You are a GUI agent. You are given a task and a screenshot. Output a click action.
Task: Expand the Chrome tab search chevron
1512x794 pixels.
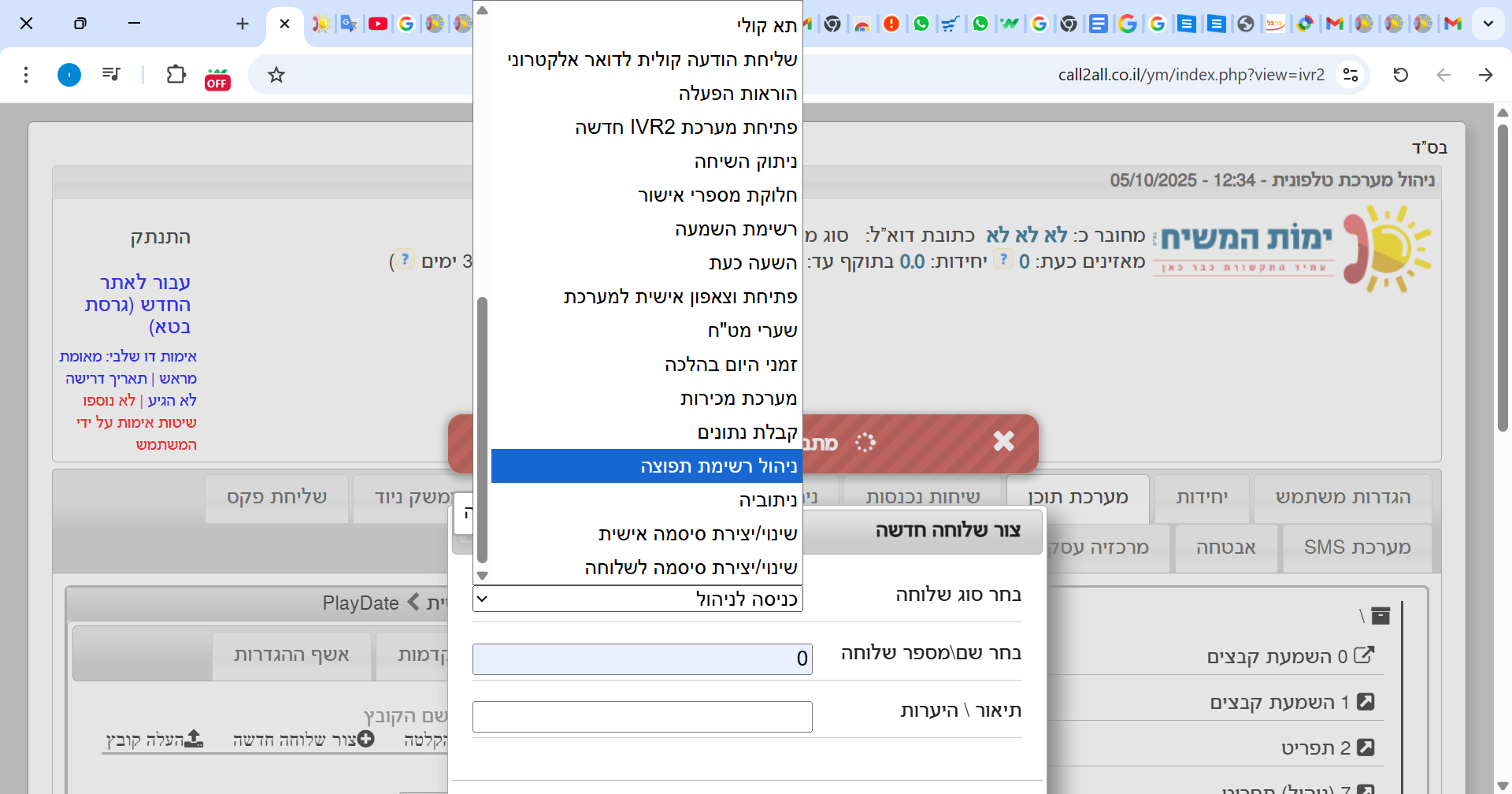(x=1488, y=24)
